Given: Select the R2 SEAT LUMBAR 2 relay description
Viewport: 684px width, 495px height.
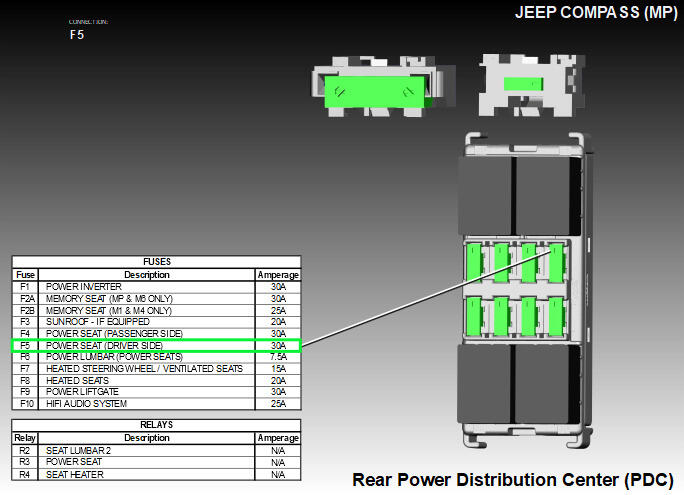Looking at the screenshot, I should (79, 451).
